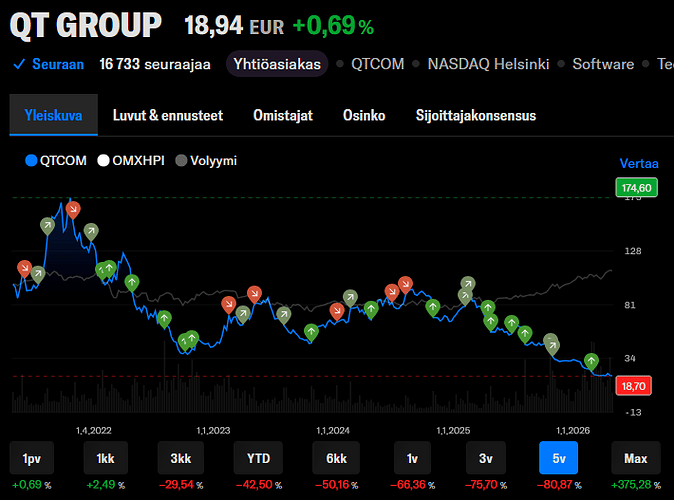This screenshot has width=674, height=500.
Task: Click the red low price label 18,70
Action: 633,386
